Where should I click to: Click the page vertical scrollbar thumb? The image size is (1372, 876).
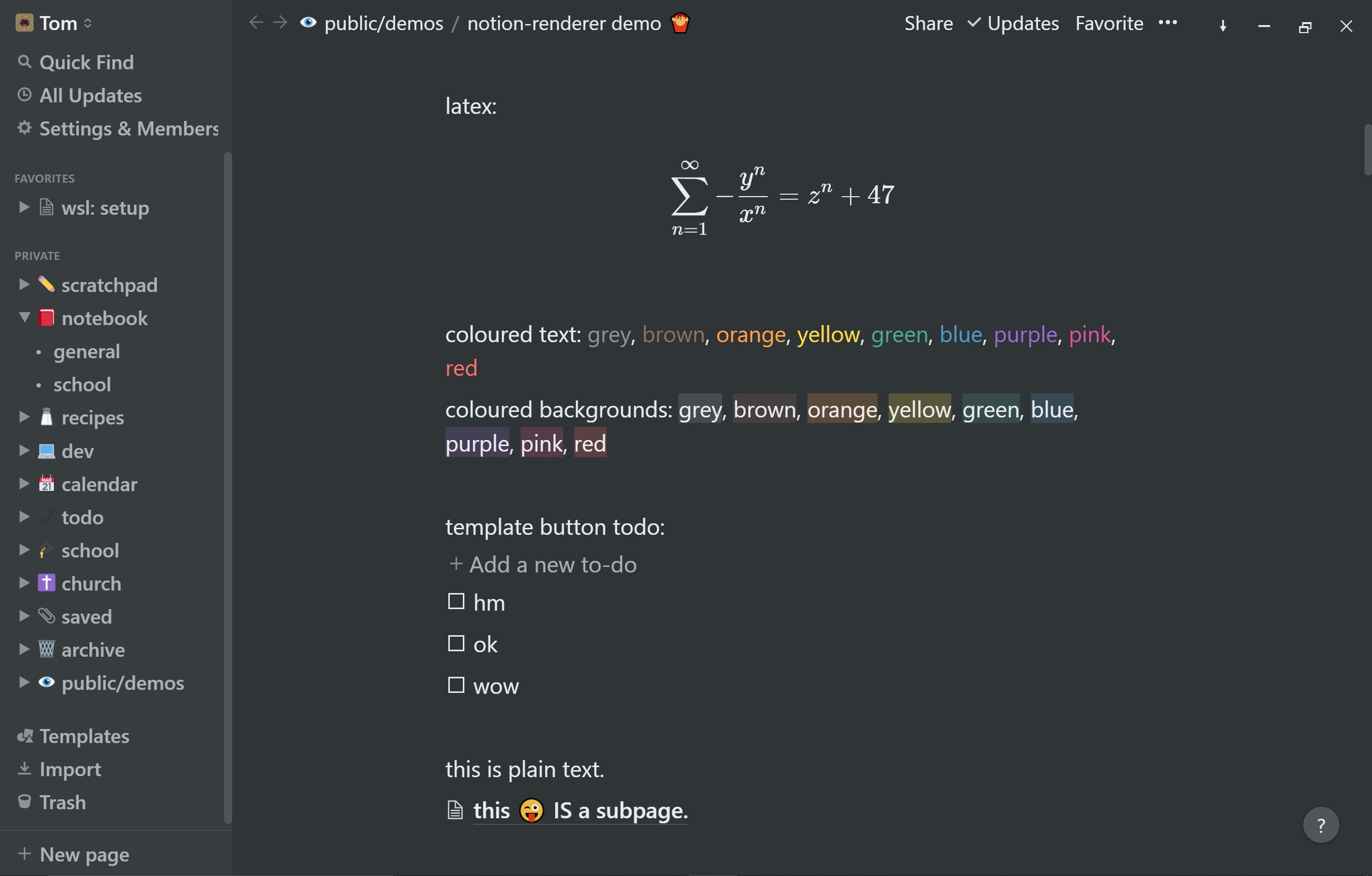click(x=1367, y=150)
